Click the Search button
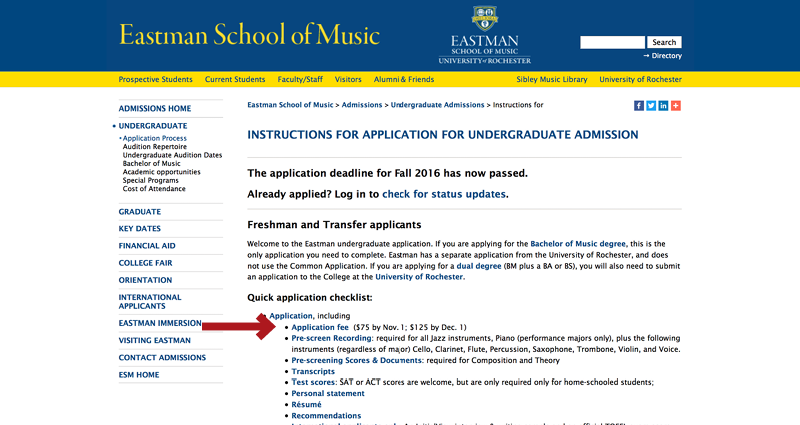Viewport: 800px width, 425px height. point(664,42)
